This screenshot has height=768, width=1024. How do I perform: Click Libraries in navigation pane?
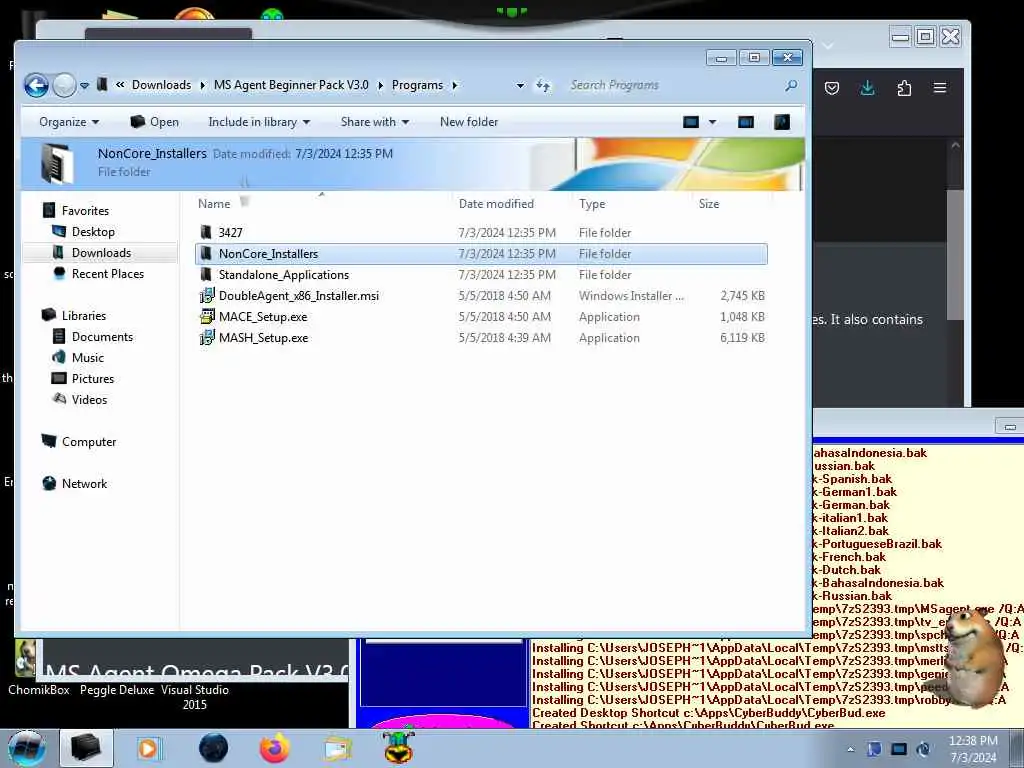84,315
